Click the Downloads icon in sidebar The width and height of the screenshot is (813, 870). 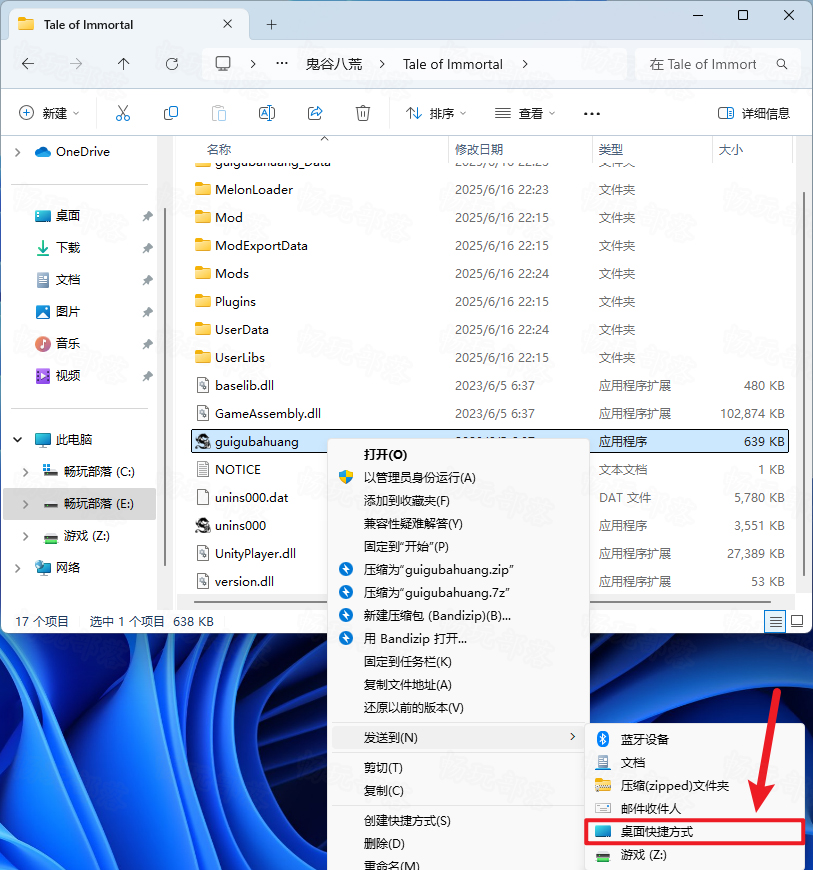tap(43, 247)
